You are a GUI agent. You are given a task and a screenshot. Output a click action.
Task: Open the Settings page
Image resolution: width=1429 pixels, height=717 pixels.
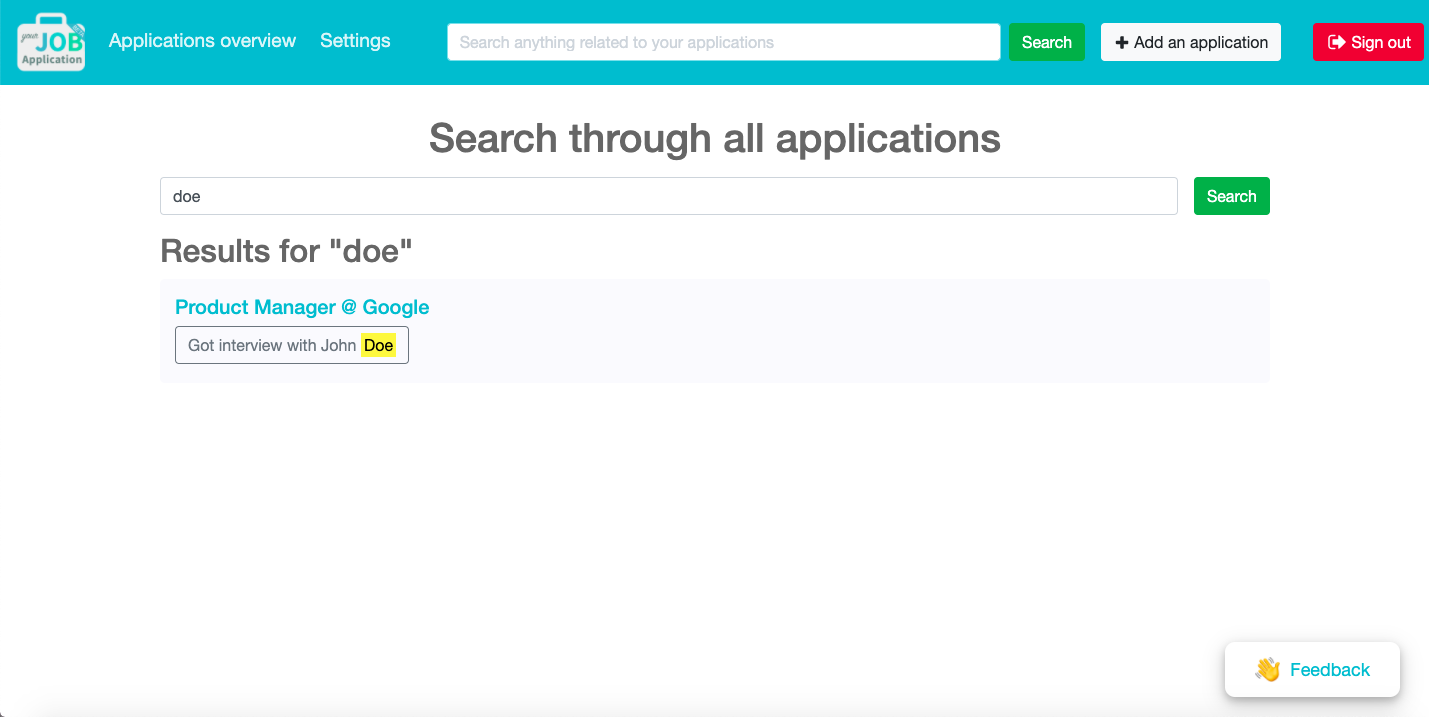click(x=355, y=40)
